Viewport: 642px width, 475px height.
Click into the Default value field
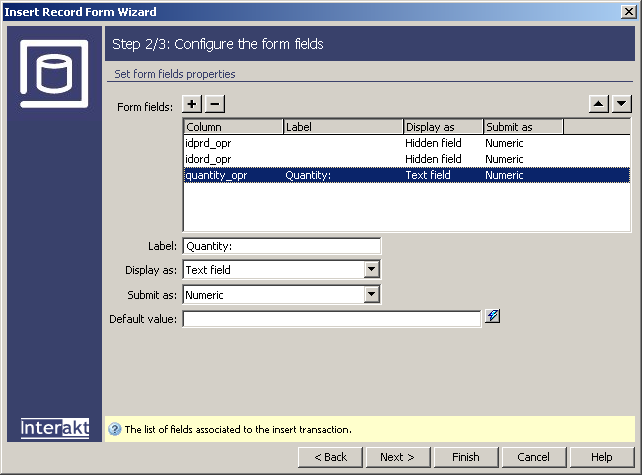click(x=331, y=319)
